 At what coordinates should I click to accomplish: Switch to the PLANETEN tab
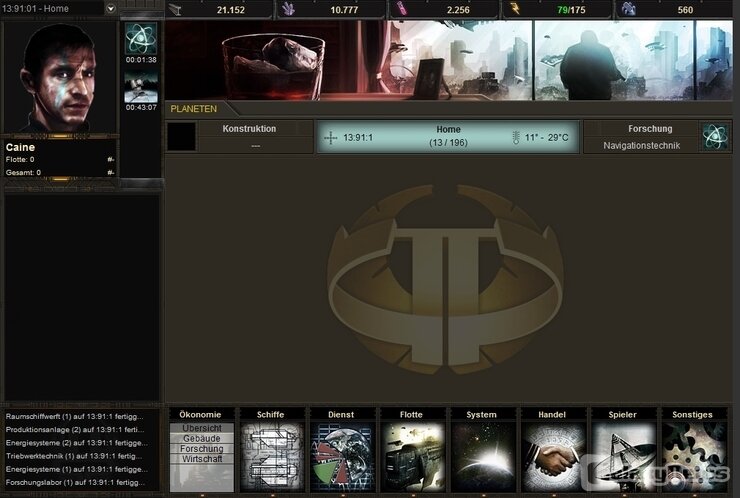[193, 109]
